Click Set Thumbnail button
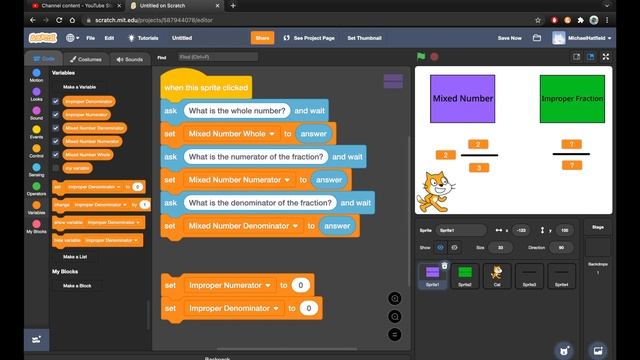640x360 pixels. click(364, 38)
